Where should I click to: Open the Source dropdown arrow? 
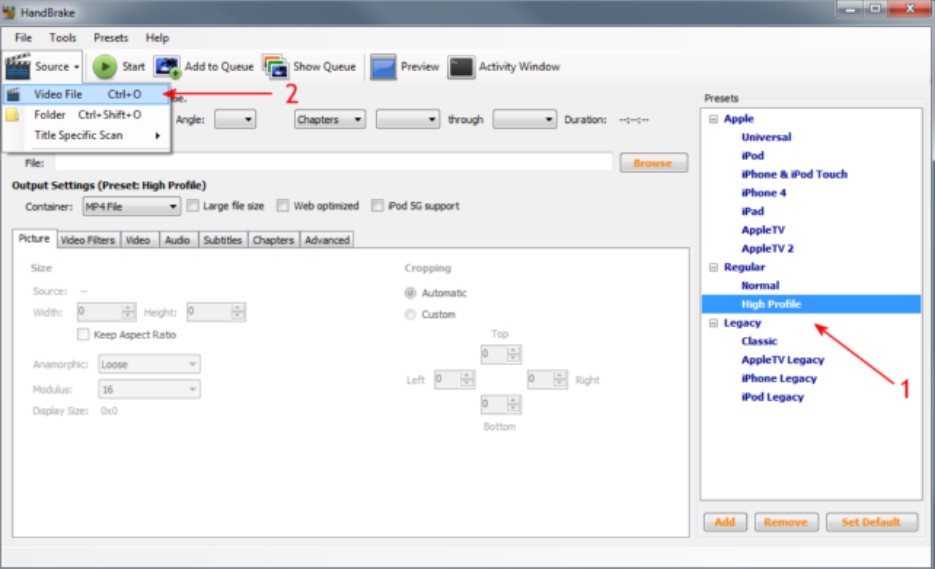point(76,67)
